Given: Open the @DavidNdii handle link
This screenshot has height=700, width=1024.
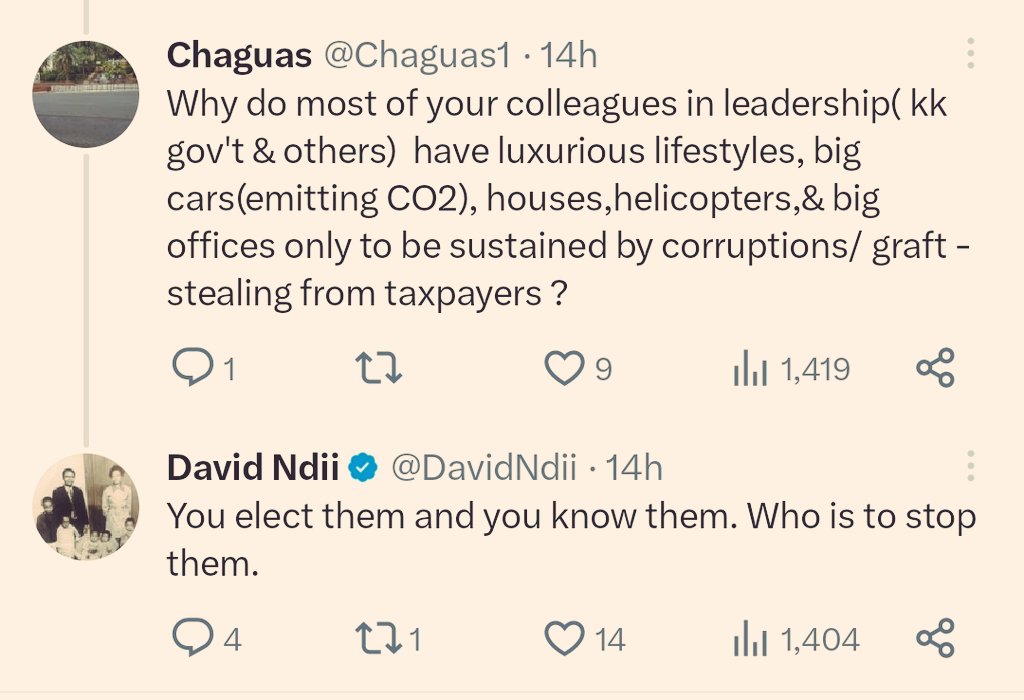Looking at the screenshot, I should tap(484, 467).
